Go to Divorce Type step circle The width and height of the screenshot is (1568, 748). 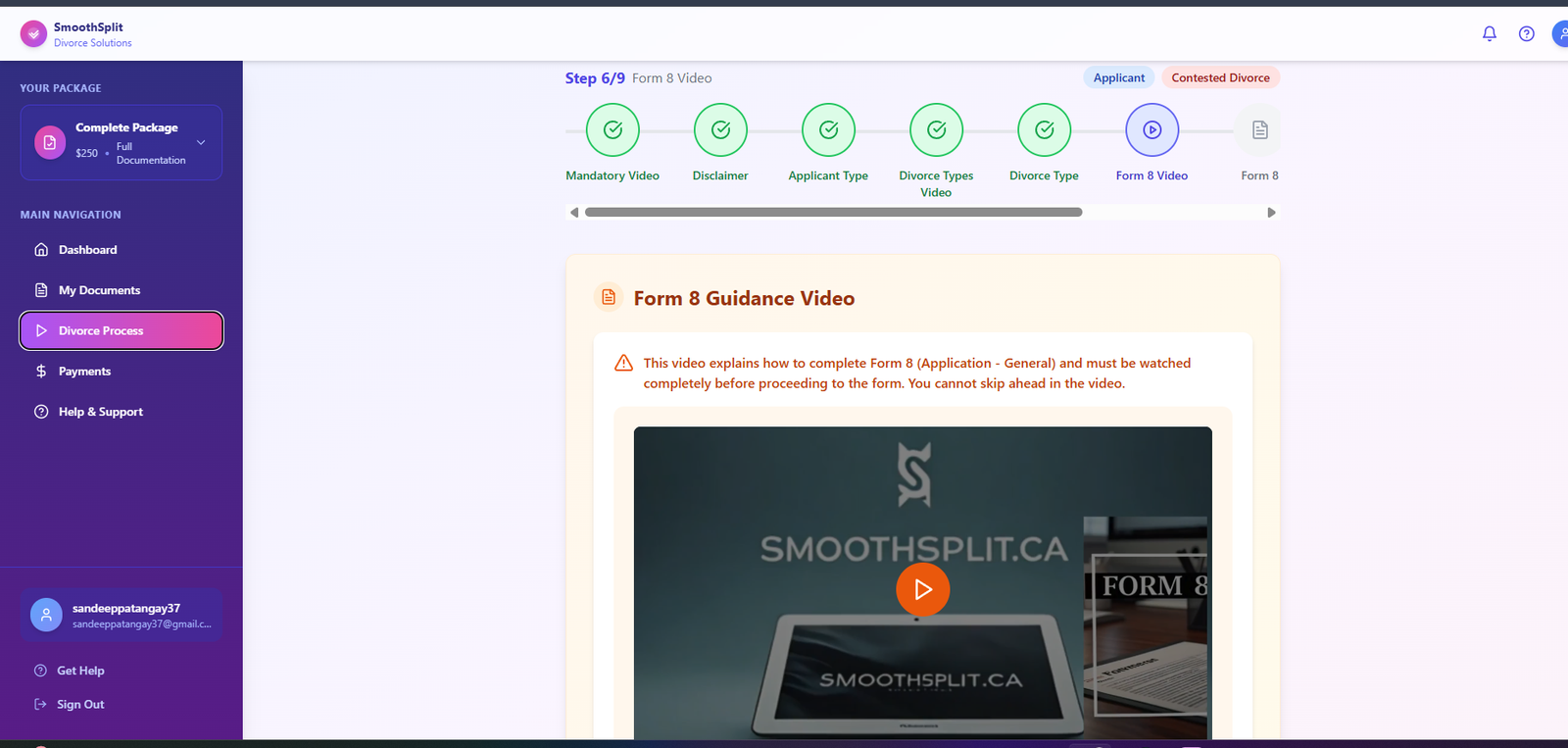click(x=1045, y=129)
